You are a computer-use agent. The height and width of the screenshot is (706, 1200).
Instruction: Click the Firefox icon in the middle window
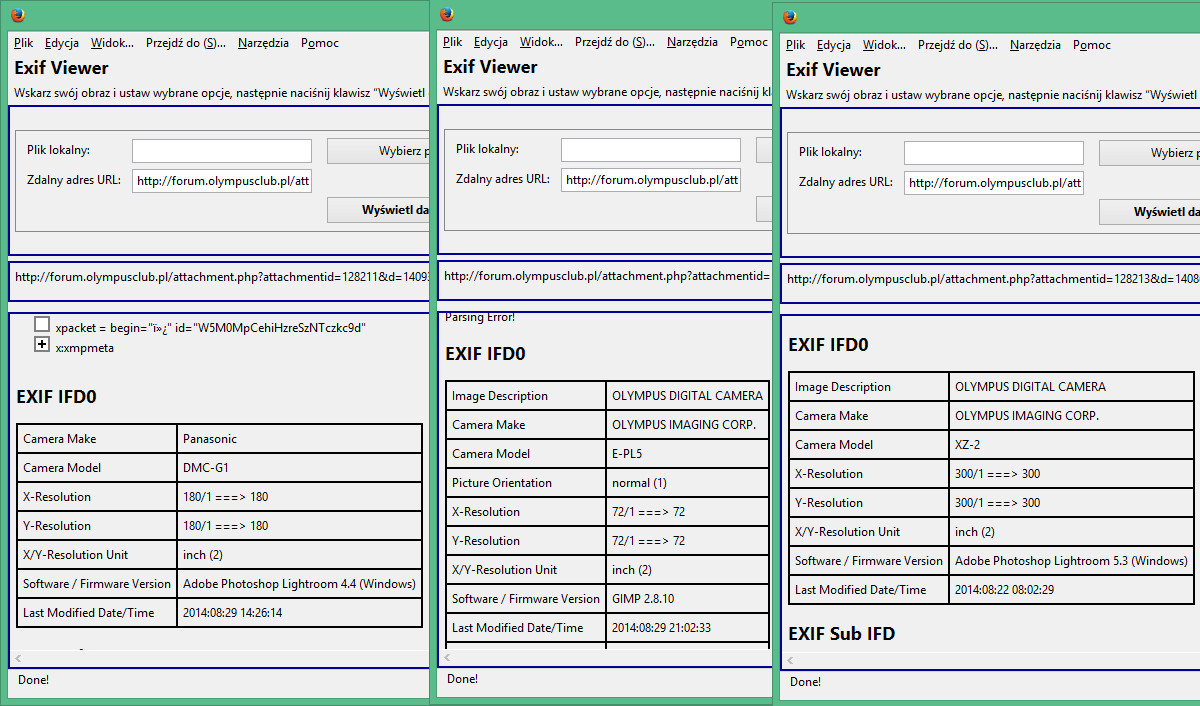tap(447, 14)
